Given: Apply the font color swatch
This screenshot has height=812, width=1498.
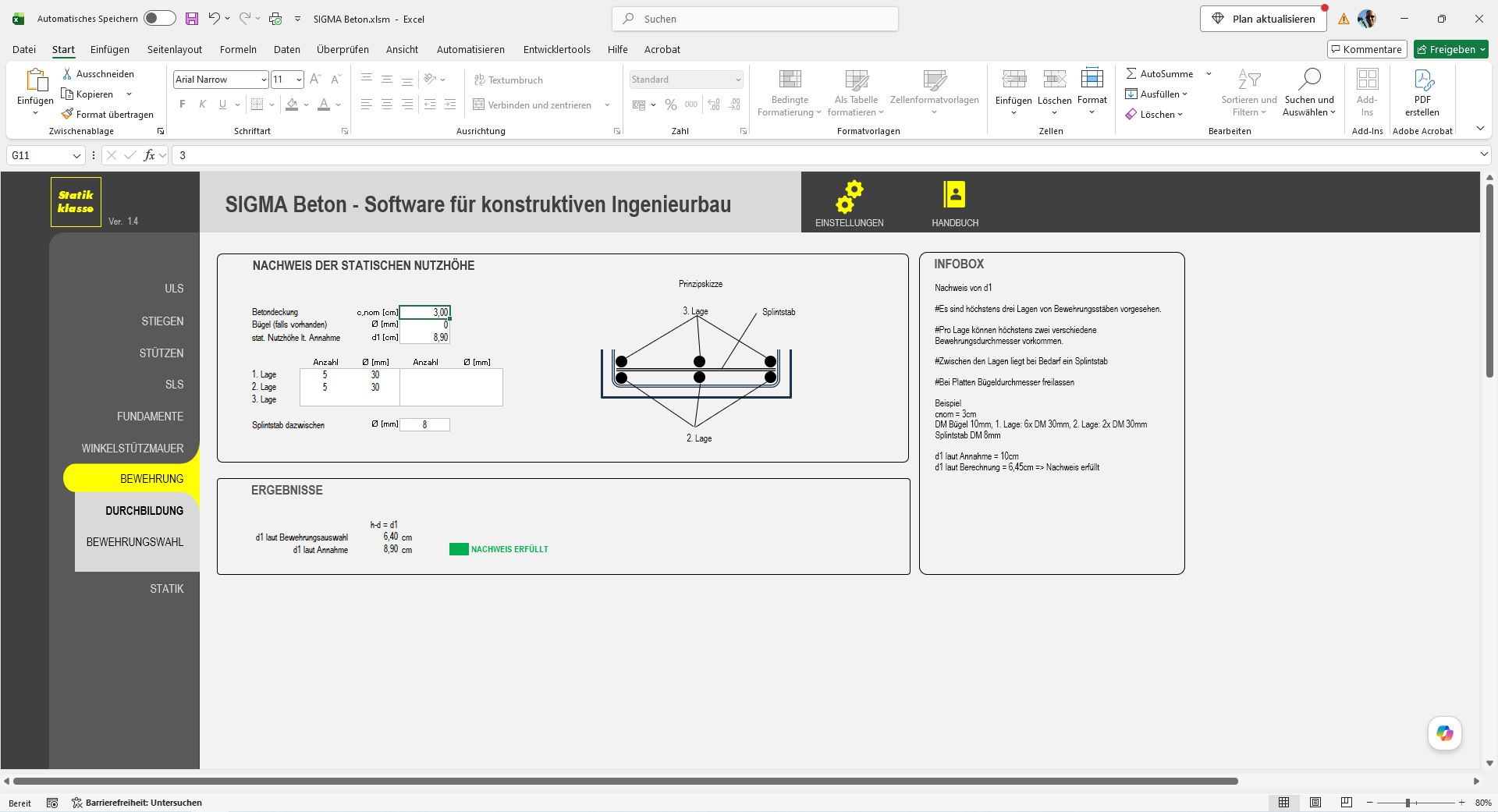Looking at the screenshot, I should point(324,105).
